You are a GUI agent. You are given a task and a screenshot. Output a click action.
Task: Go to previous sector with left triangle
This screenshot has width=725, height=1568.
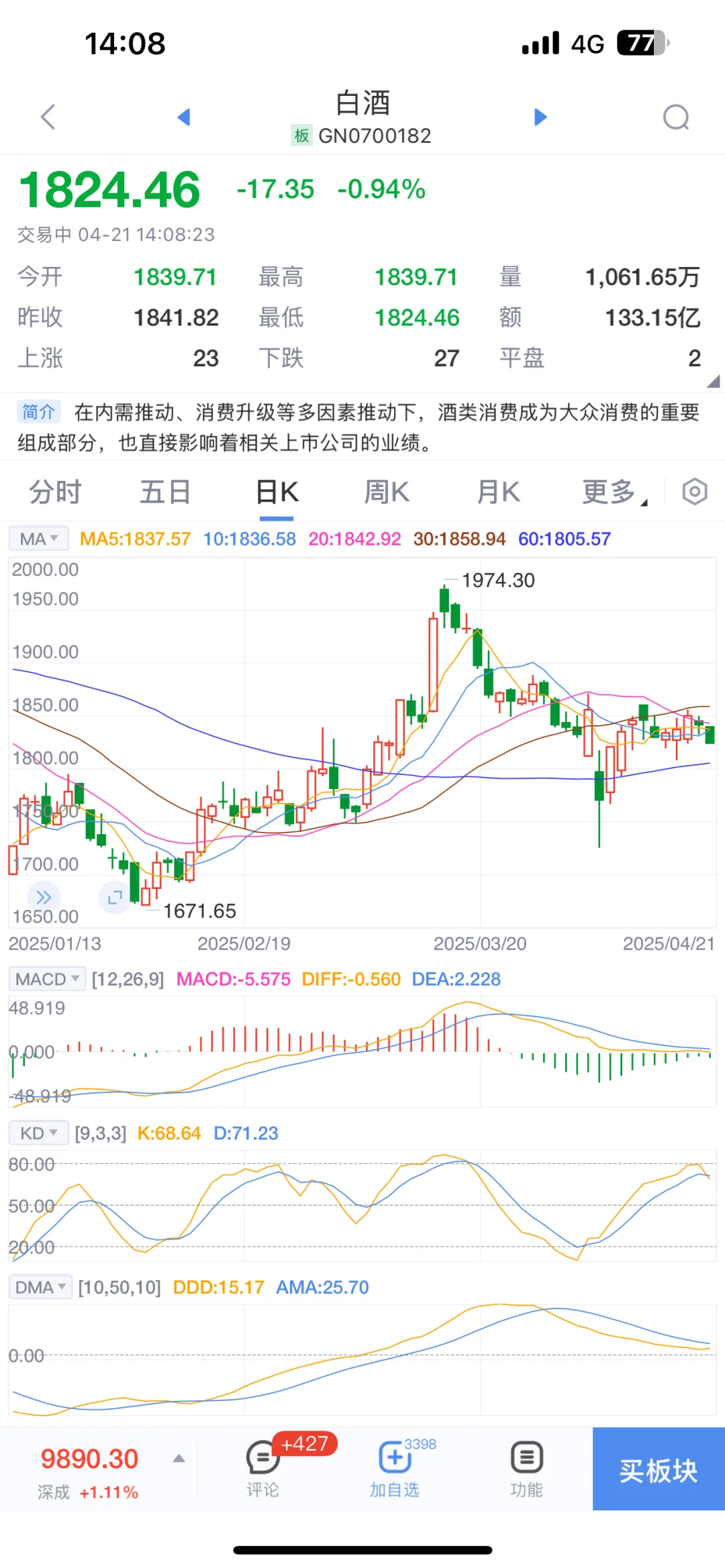[x=184, y=117]
